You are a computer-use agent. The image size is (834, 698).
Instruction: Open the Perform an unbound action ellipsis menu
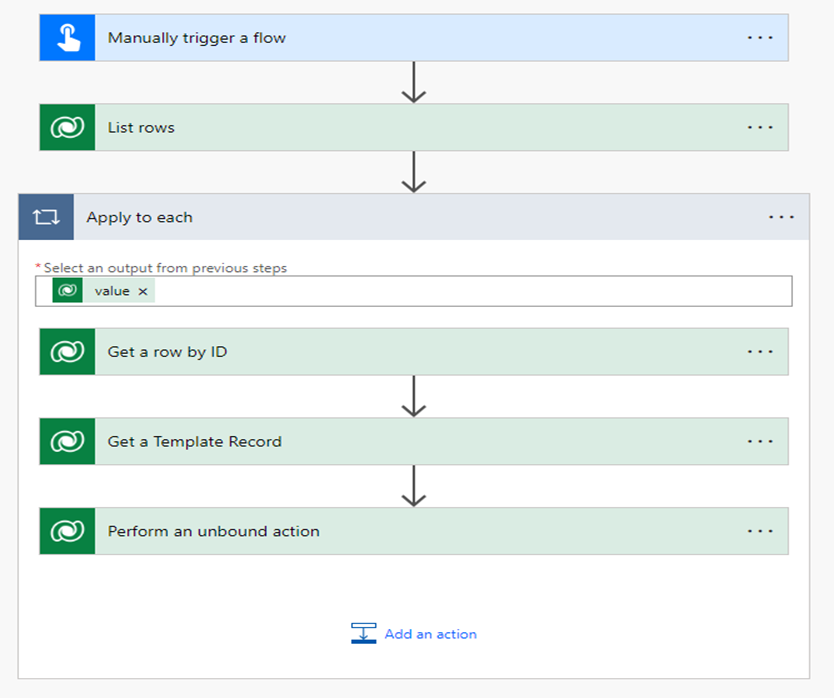(x=760, y=531)
